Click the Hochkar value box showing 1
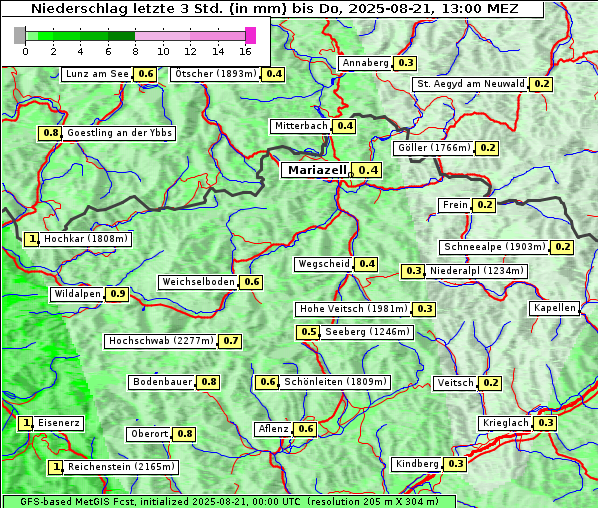The image size is (598, 508). coord(32,239)
